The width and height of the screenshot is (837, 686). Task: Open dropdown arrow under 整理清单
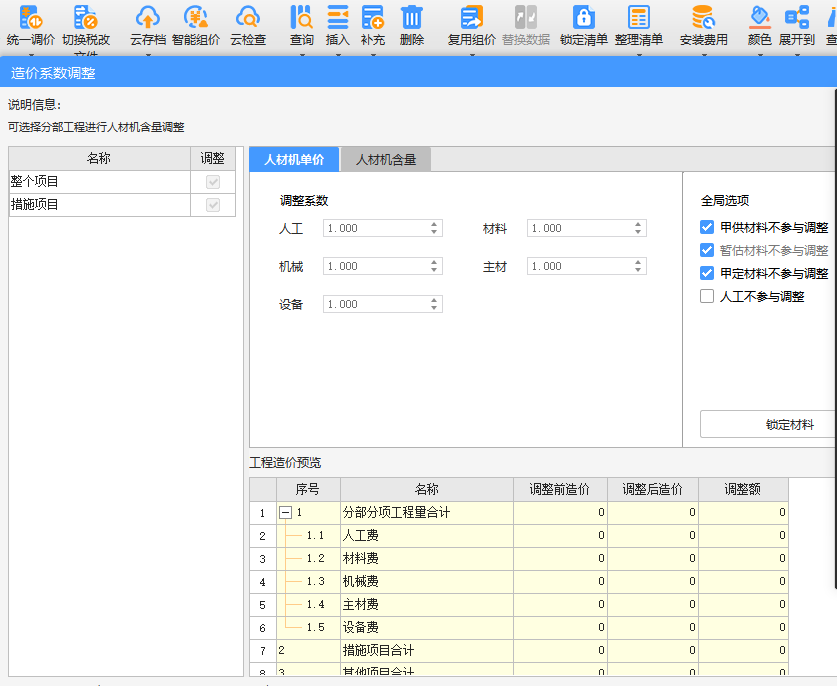pyautogui.click(x=638, y=54)
